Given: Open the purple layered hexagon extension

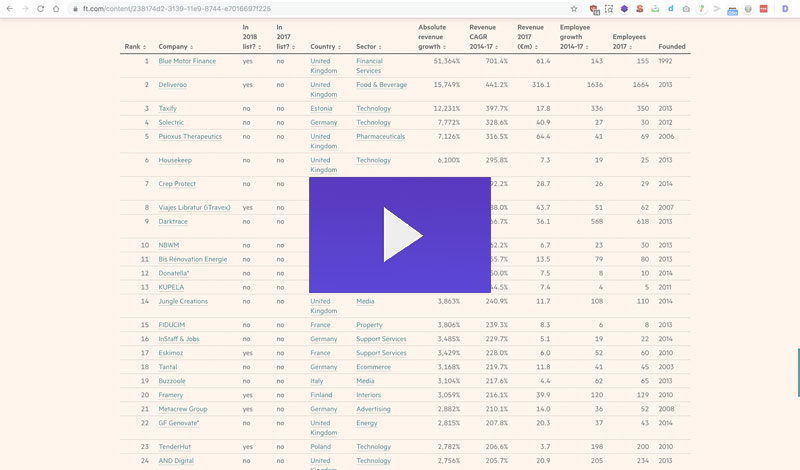Looking at the screenshot, I should pos(624,9).
